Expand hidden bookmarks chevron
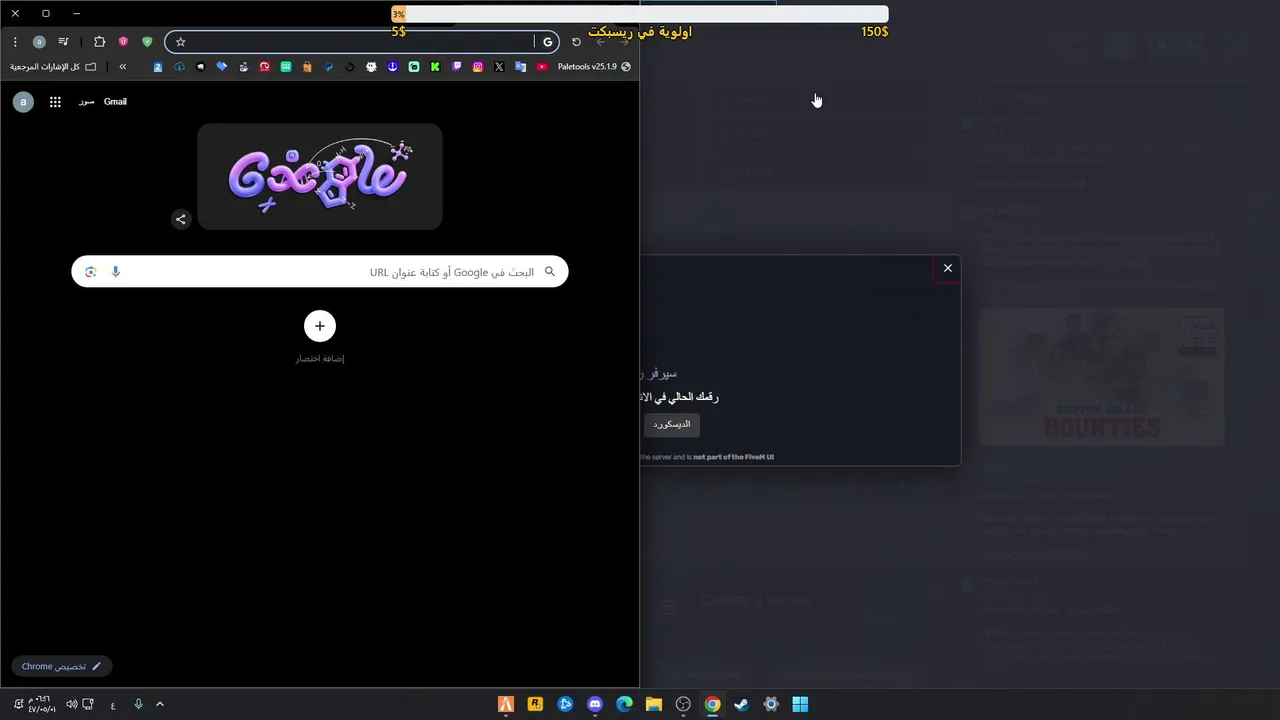The width and height of the screenshot is (1280, 720). click(122, 67)
